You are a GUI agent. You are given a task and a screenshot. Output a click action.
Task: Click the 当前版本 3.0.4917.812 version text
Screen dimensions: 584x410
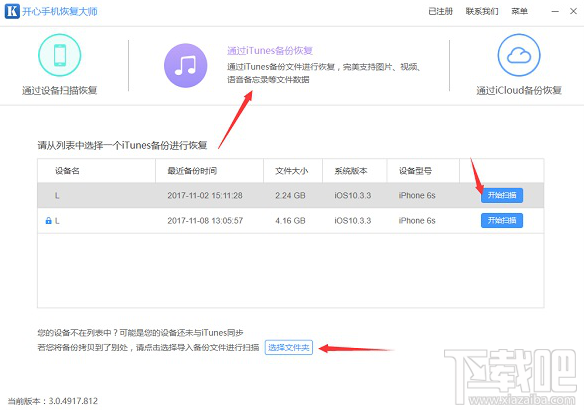[53, 401]
